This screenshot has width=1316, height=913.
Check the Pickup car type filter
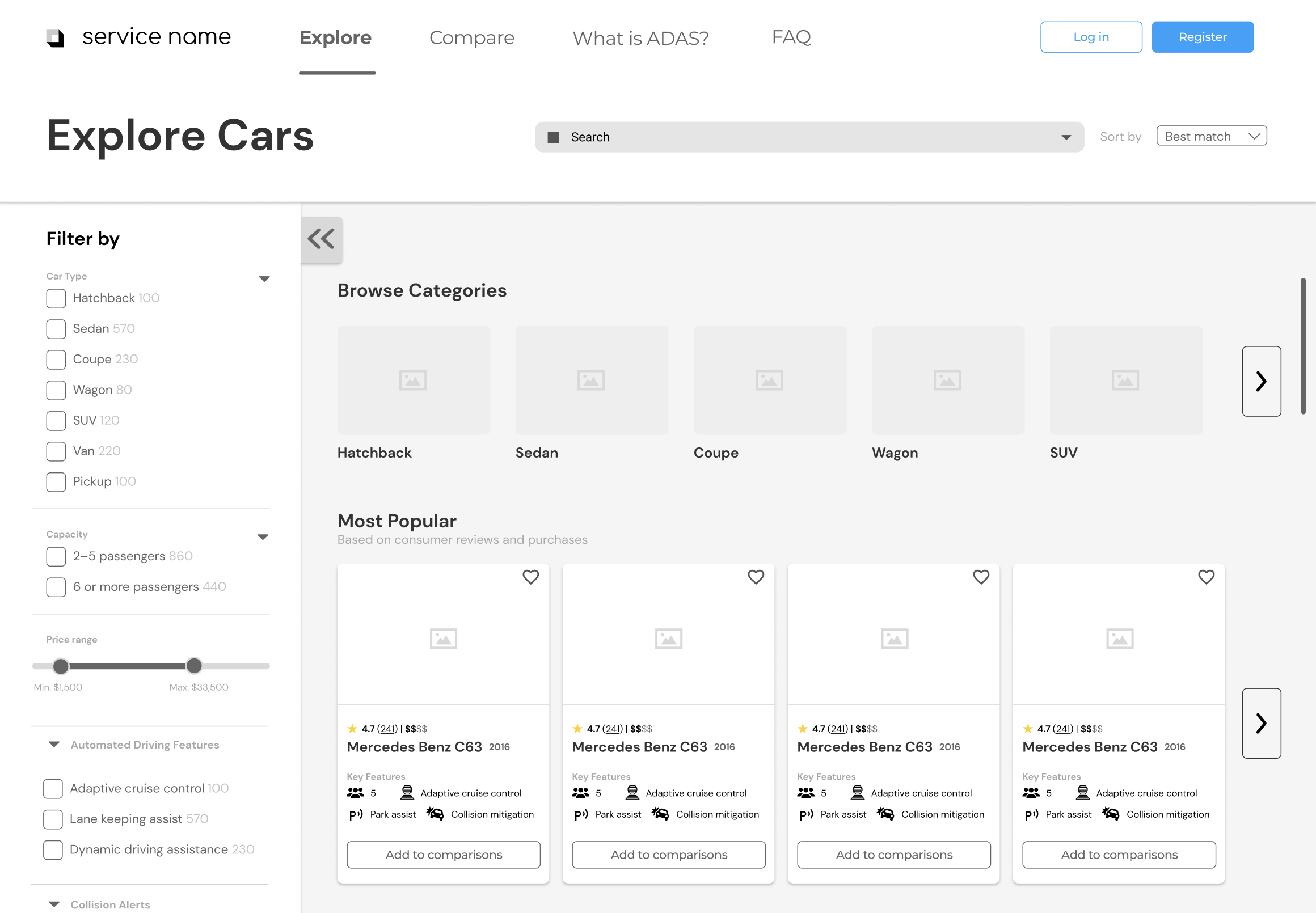56,481
